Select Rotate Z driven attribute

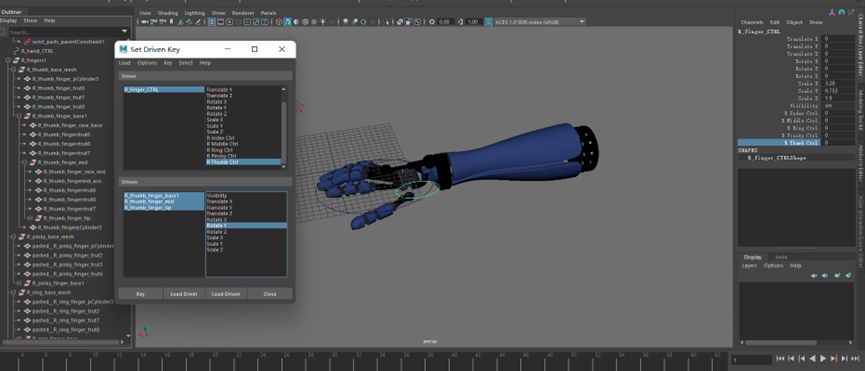(246, 232)
